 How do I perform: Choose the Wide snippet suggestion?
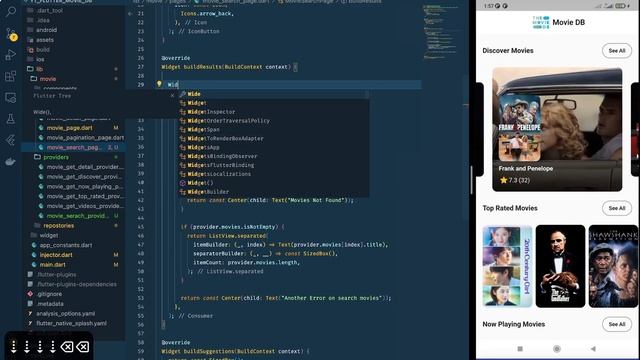(x=274, y=94)
